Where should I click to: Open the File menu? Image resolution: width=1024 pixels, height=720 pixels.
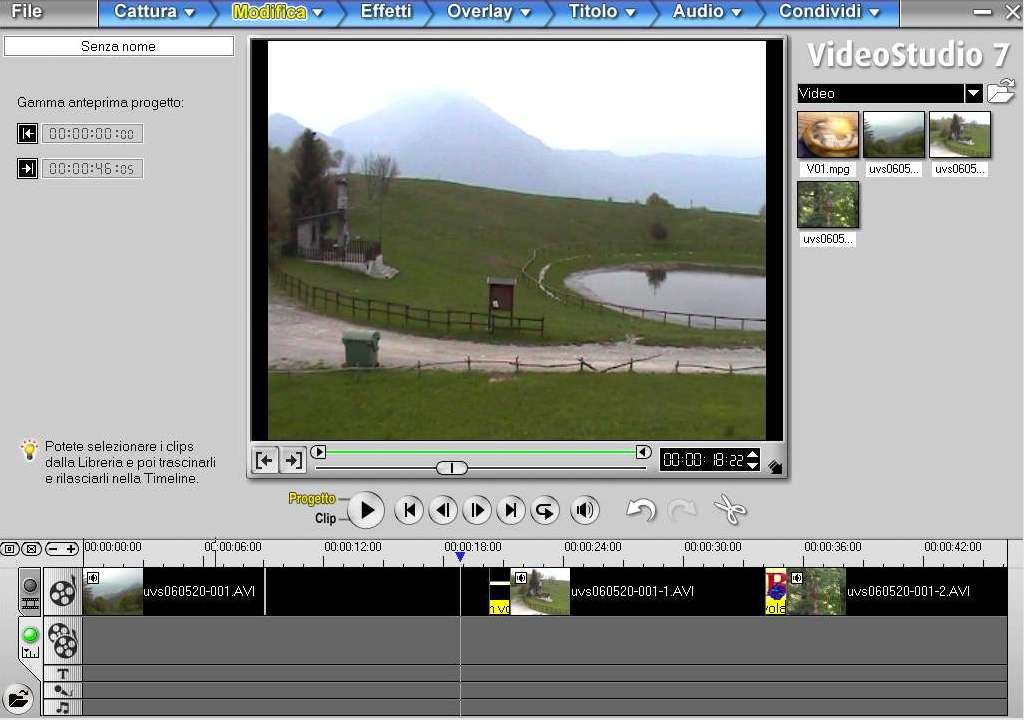(27, 12)
